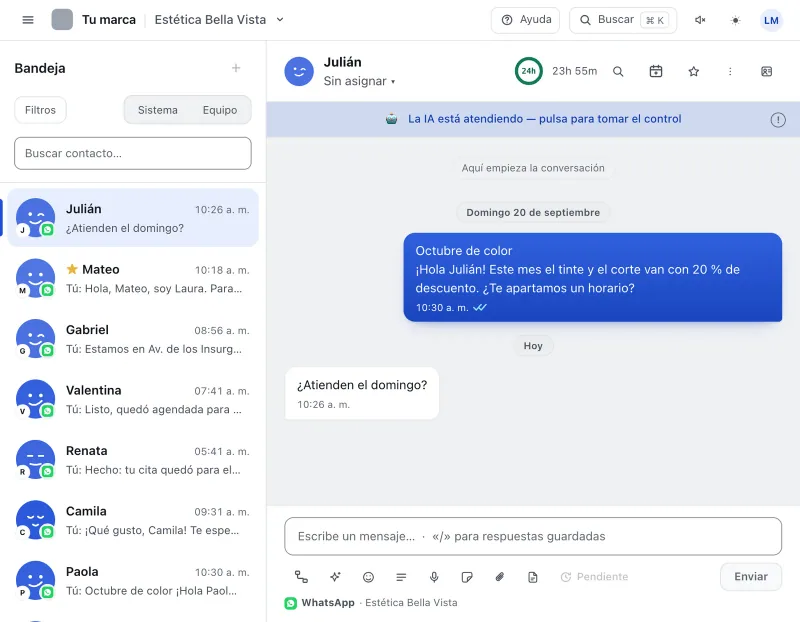Open Valentina's conversation
This screenshot has width=800, height=622.
point(133,399)
